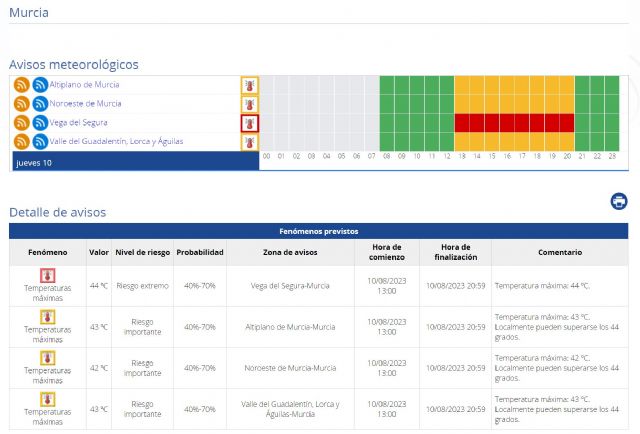Click red timeline cell at hour 15 for Vega del Segura
Screen dimensions: 640x434
tap(492, 123)
